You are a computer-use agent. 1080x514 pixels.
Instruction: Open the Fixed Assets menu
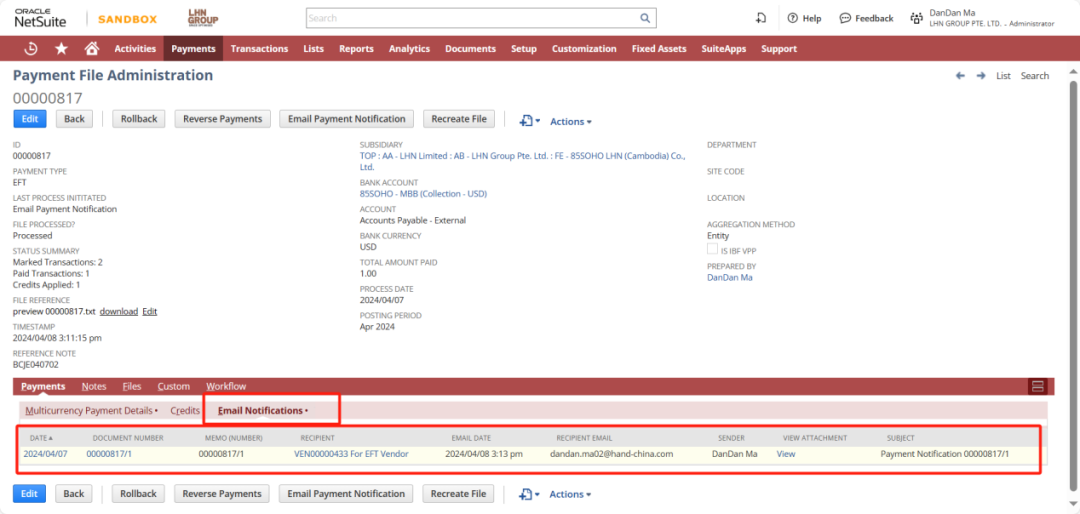pyautogui.click(x=659, y=49)
